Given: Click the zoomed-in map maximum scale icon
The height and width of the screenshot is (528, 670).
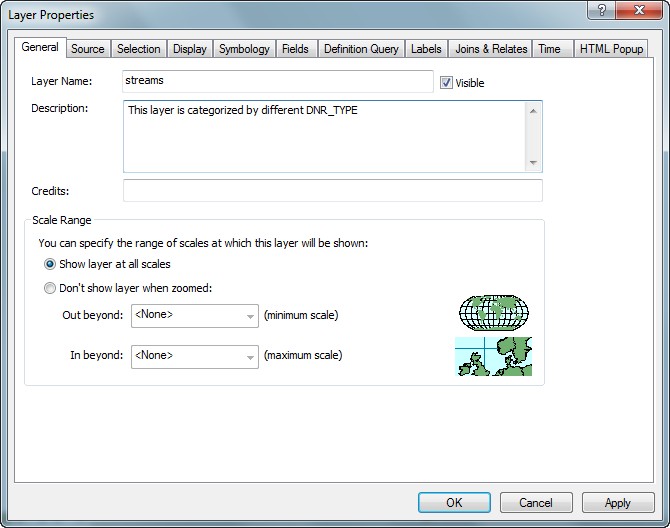Looking at the screenshot, I should [x=493, y=356].
